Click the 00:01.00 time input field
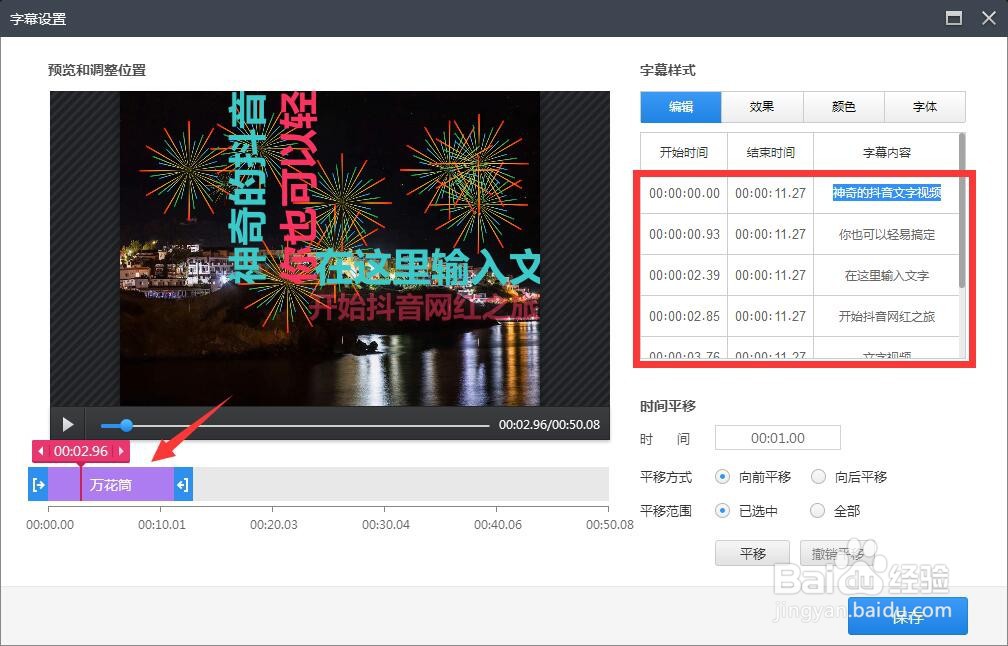The image size is (1008, 646). coord(778,437)
